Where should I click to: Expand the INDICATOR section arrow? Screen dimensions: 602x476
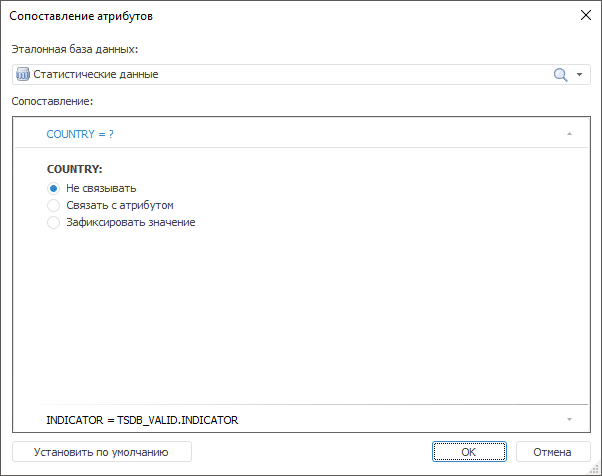(568, 420)
